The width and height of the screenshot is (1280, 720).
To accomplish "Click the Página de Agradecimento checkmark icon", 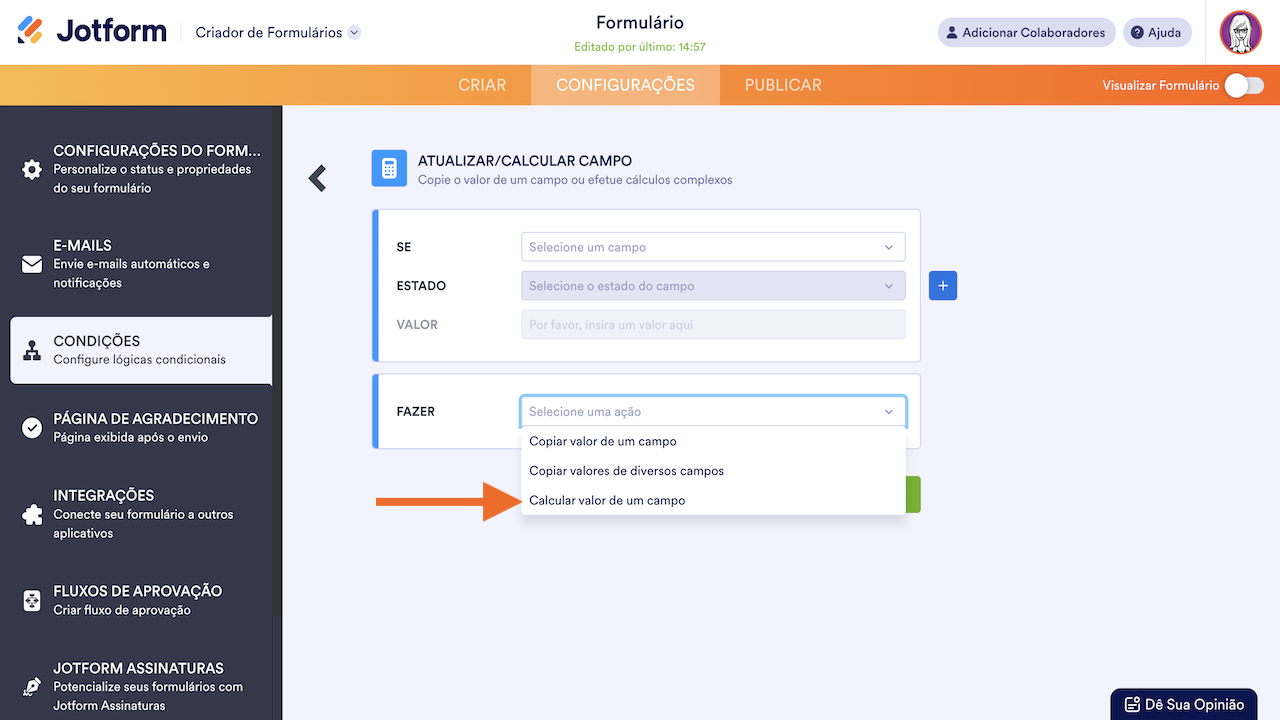I will click(x=32, y=428).
